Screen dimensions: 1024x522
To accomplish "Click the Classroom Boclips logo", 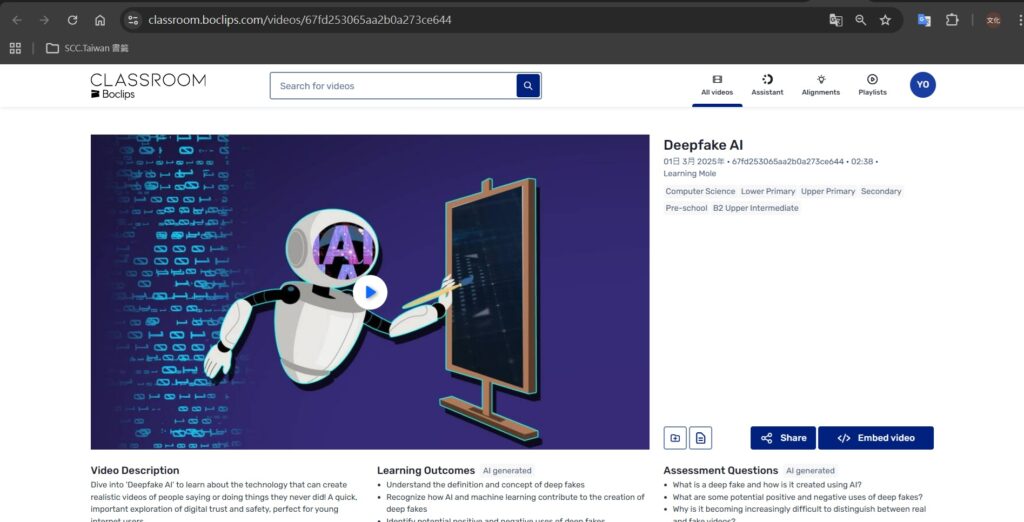I will point(147,85).
